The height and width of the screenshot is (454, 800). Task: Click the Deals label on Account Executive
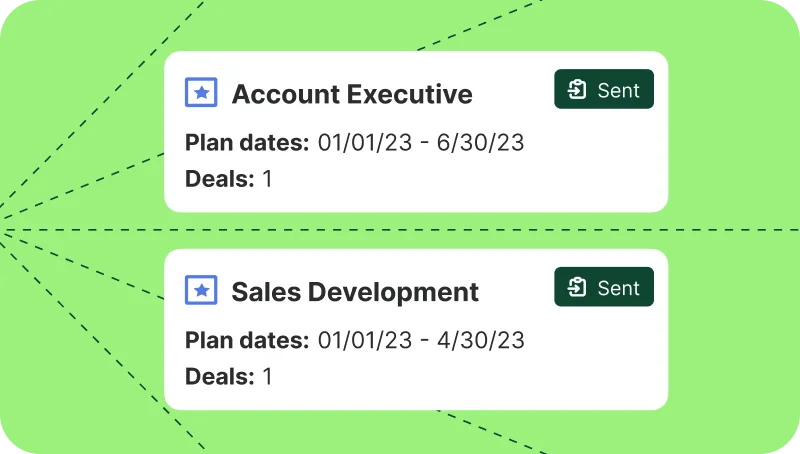click(220, 179)
